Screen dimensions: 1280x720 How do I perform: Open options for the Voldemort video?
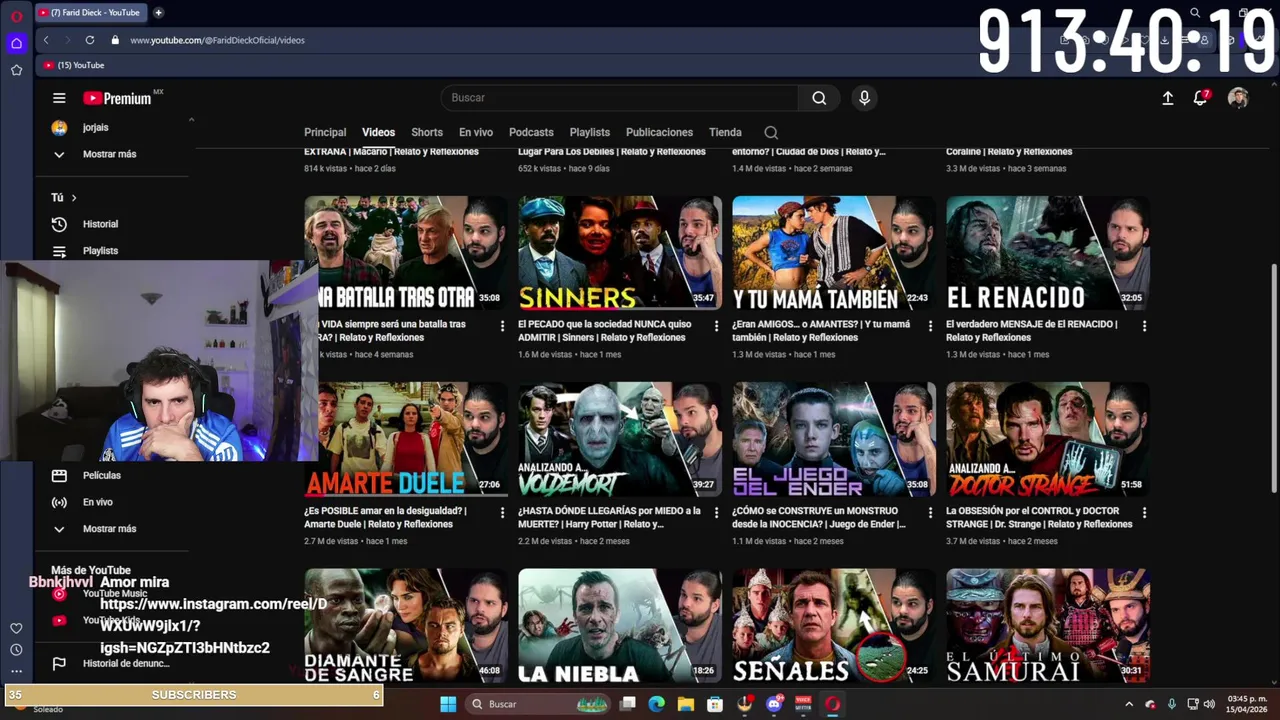(x=716, y=512)
